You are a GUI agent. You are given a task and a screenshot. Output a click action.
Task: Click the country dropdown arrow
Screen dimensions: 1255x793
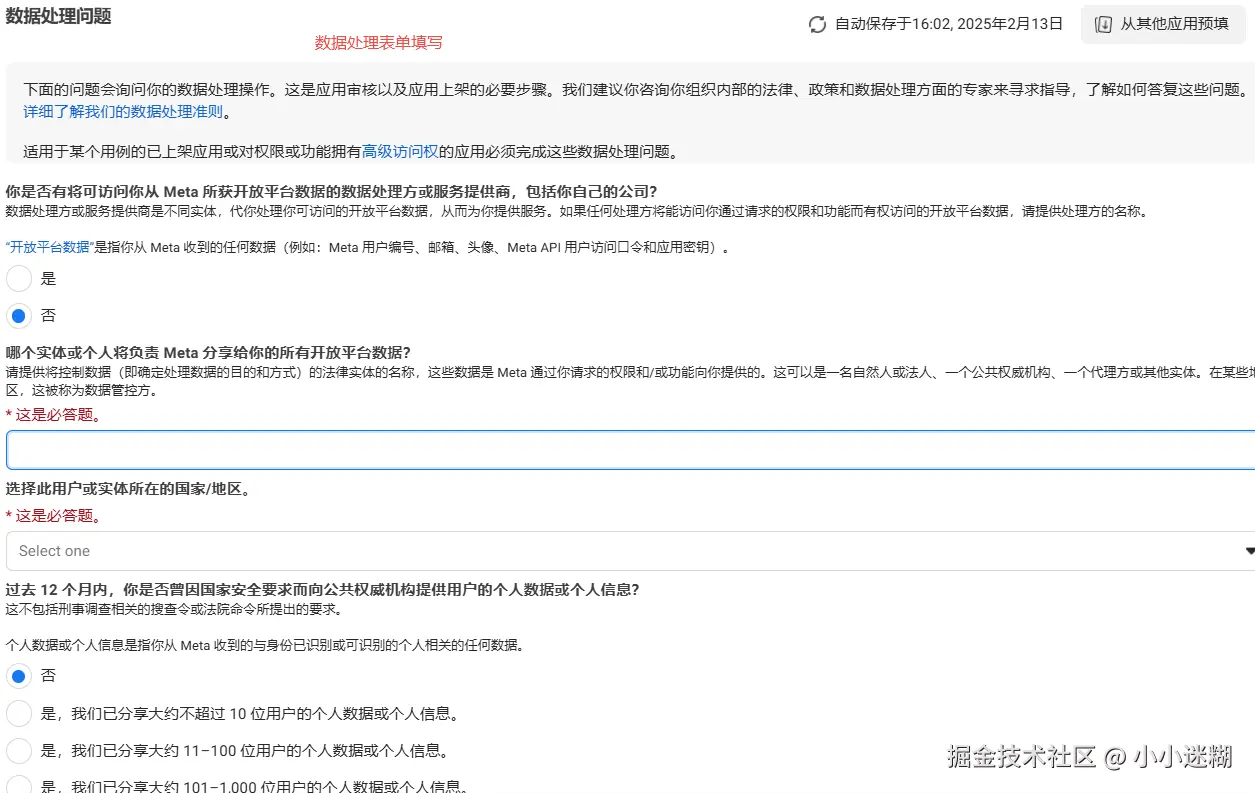(1249, 551)
